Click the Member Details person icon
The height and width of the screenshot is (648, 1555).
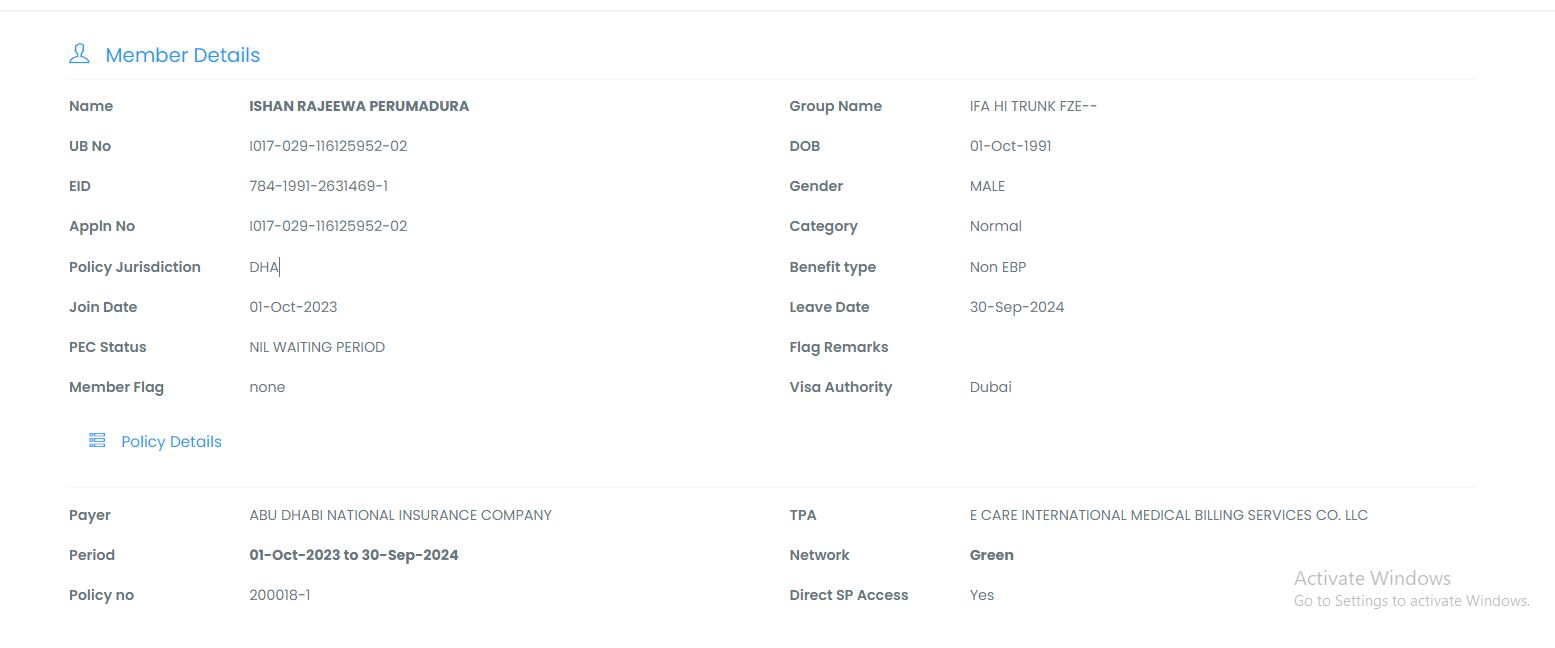pos(79,54)
